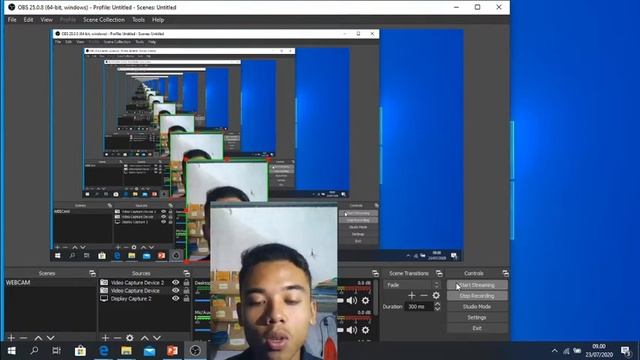Add a new source with plus icon

[x=105, y=338]
